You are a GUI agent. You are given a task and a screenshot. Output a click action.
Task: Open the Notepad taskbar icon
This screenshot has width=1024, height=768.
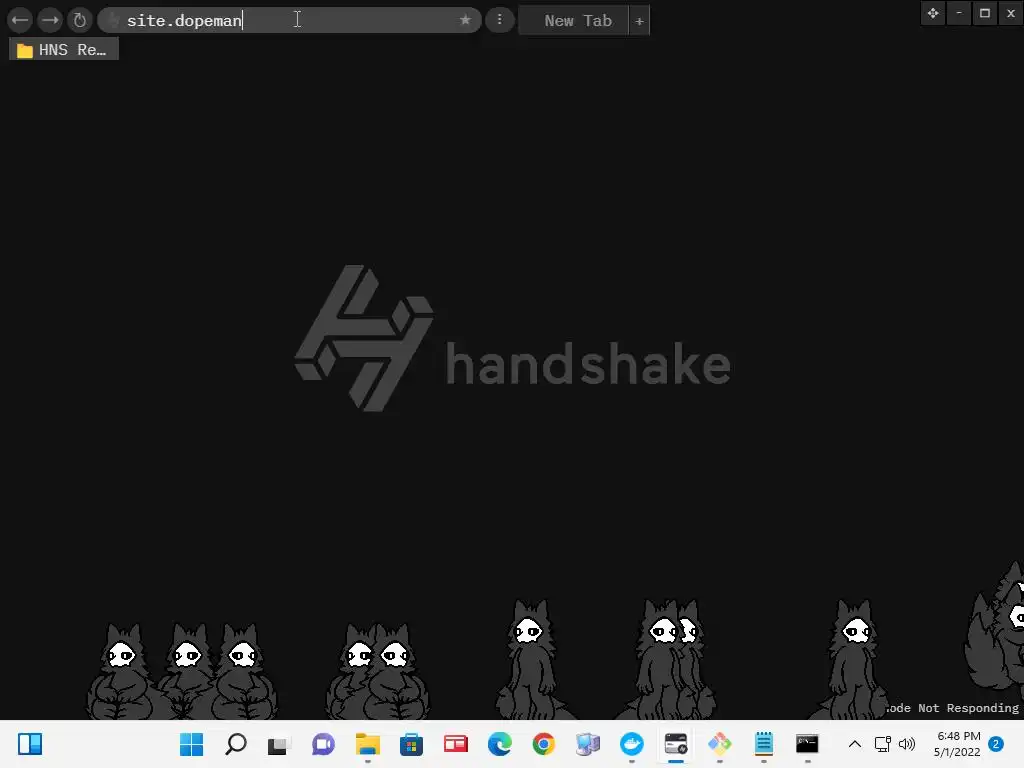click(x=763, y=744)
